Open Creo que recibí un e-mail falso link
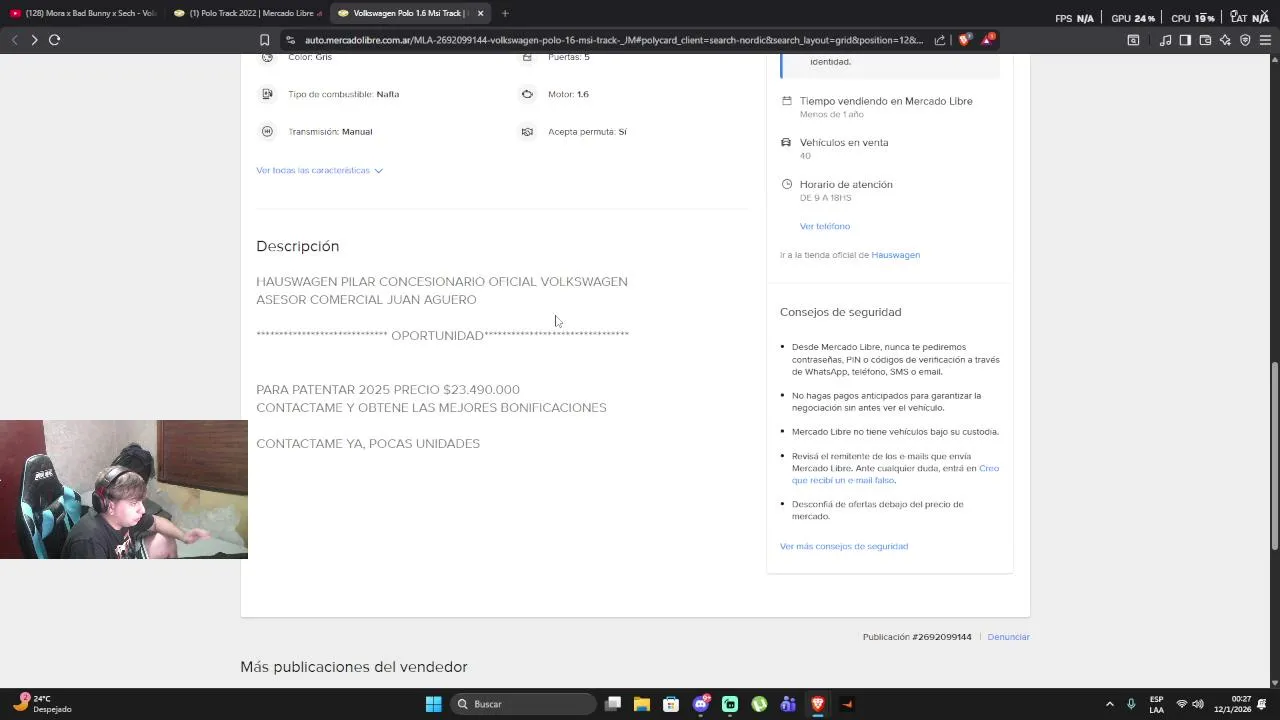This screenshot has width=1280, height=720. 895,474
